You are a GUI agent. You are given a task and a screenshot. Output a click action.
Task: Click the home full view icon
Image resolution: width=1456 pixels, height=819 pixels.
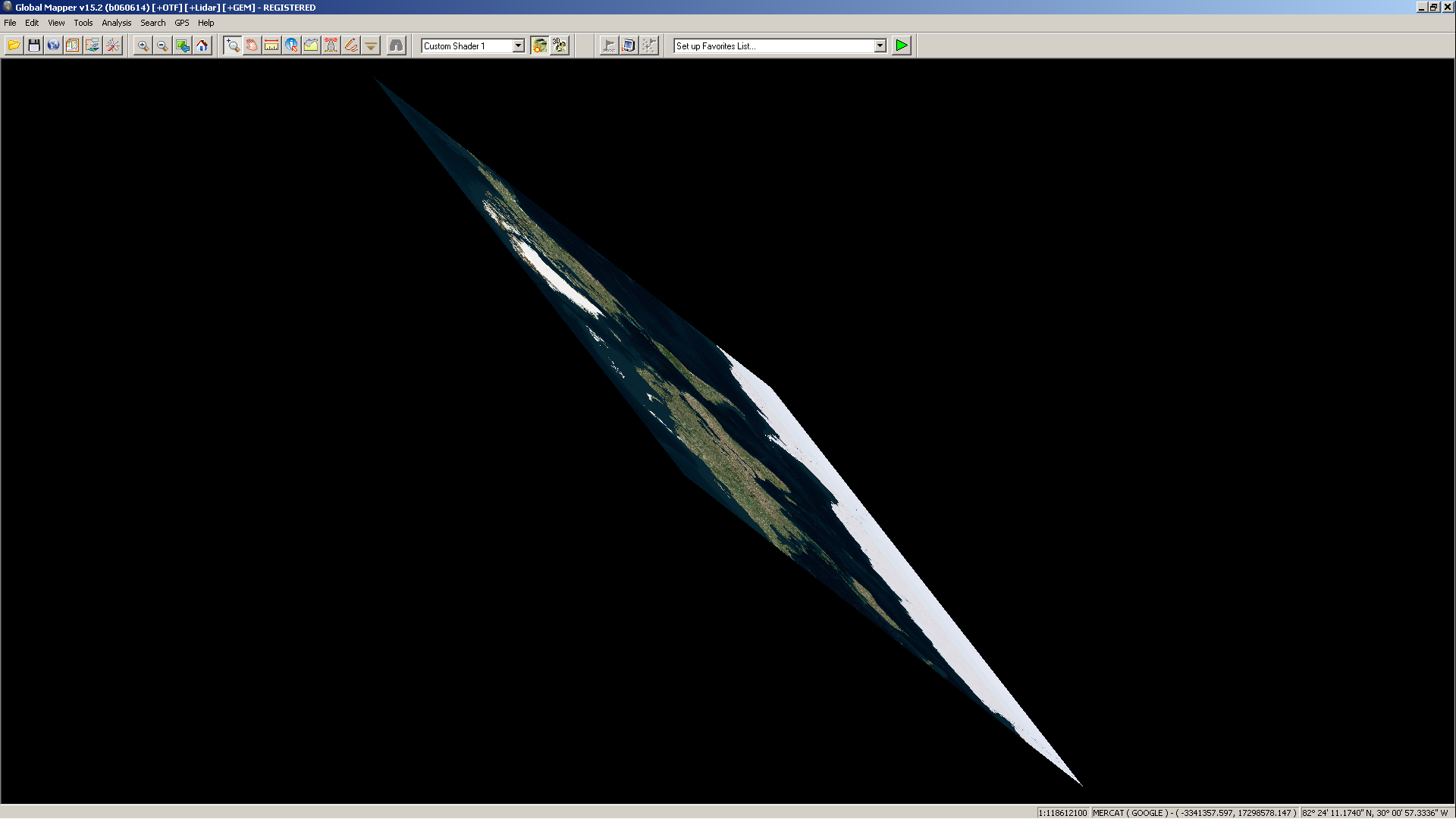202,45
